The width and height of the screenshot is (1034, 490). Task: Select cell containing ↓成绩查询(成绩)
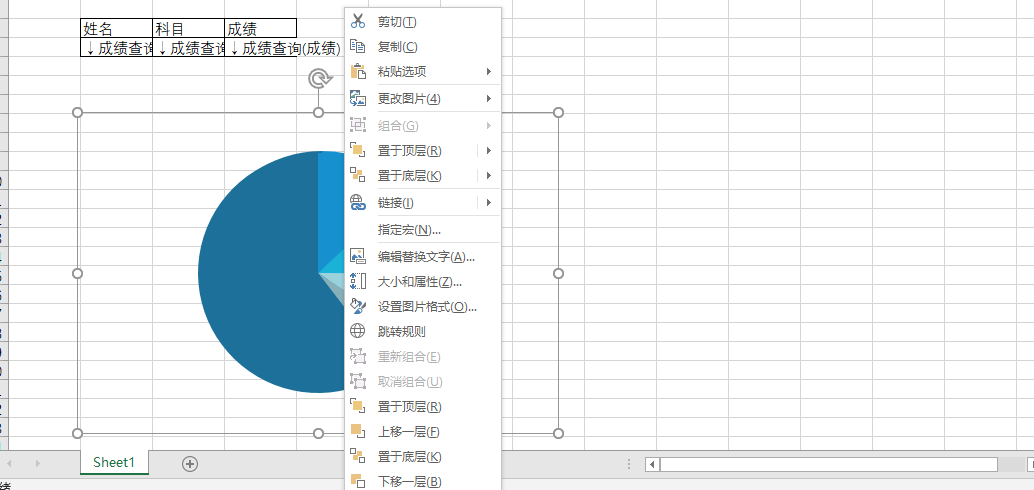tap(260, 47)
